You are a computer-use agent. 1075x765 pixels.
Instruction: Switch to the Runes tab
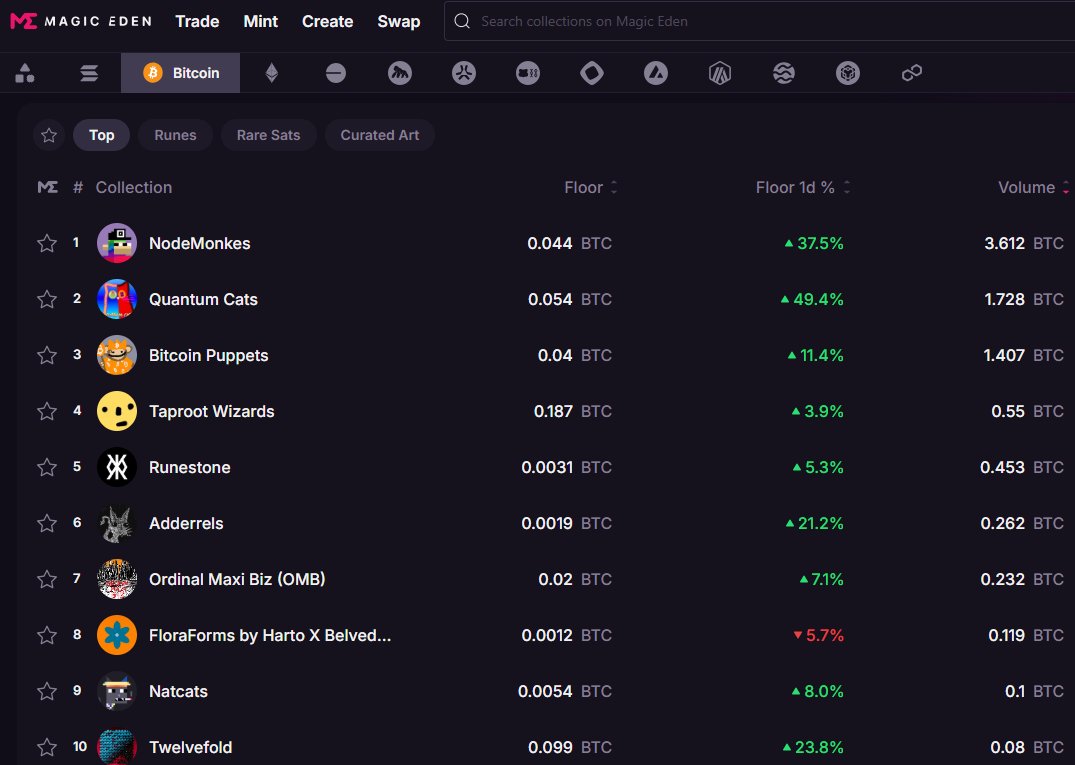176,135
